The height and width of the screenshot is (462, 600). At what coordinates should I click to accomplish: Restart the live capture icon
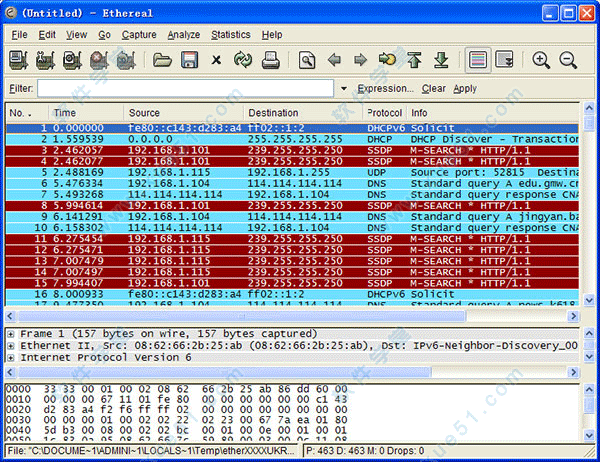click(126, 60)
